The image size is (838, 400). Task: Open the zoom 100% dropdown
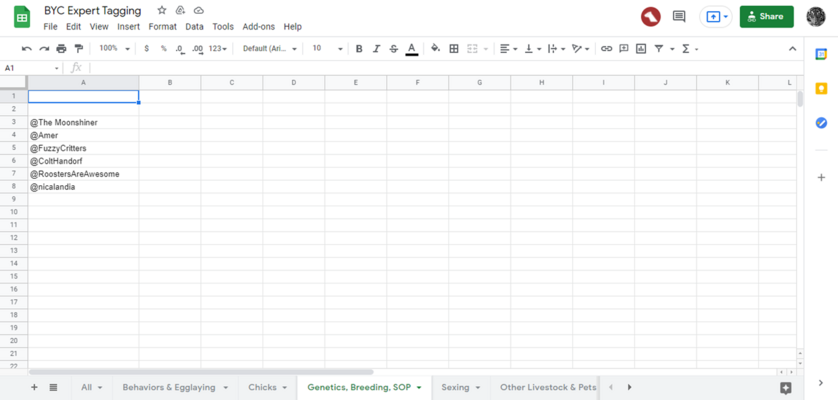(x=114, y=49)
